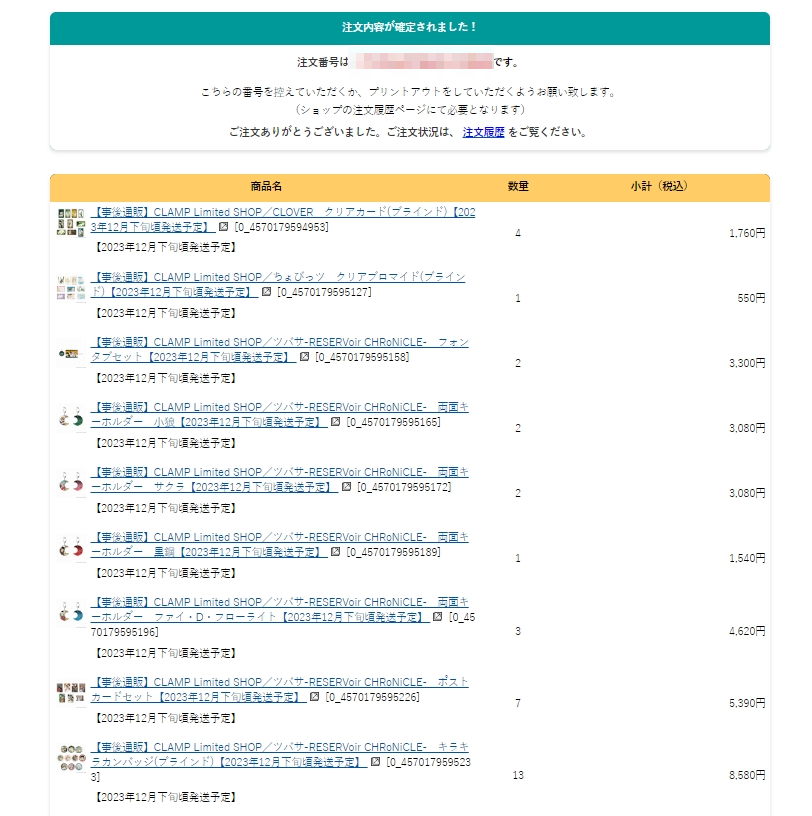Image resolution: width=812 pixels, height=816 pixels.
Task: Click the 商品名 column header
Action: pos(266,186)
